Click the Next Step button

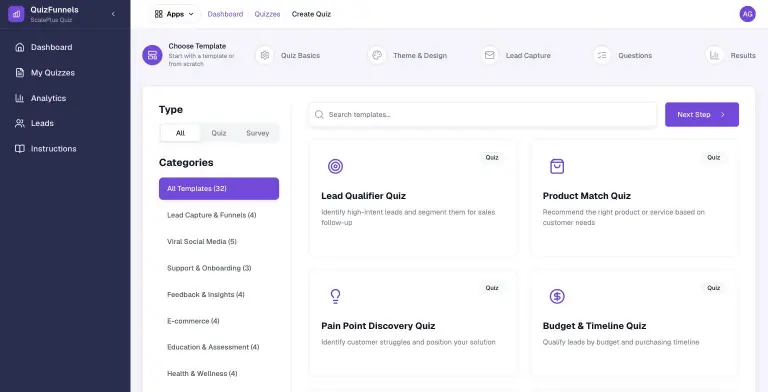(702, 115)
